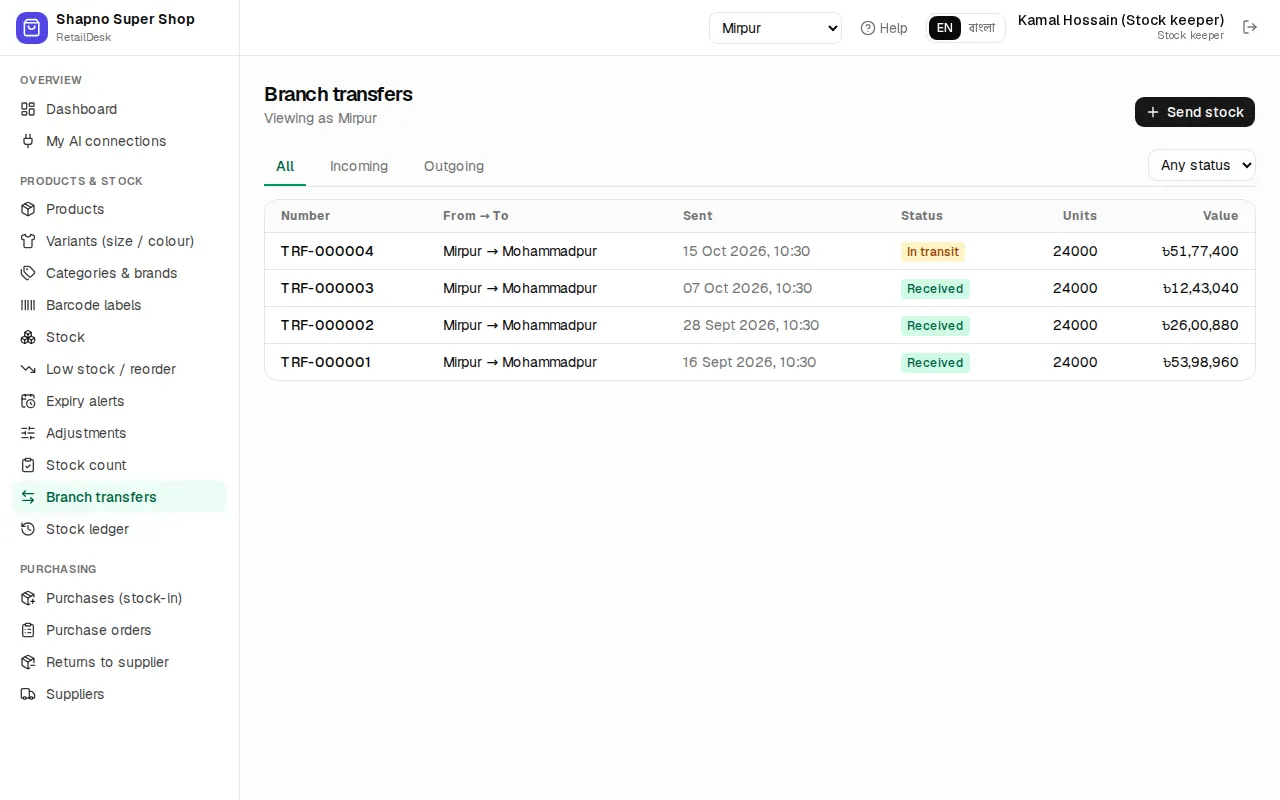Viewport: 1280px width, 800px height.
Task: Click value ৳51,77,400
Action: click(1200, 251)
